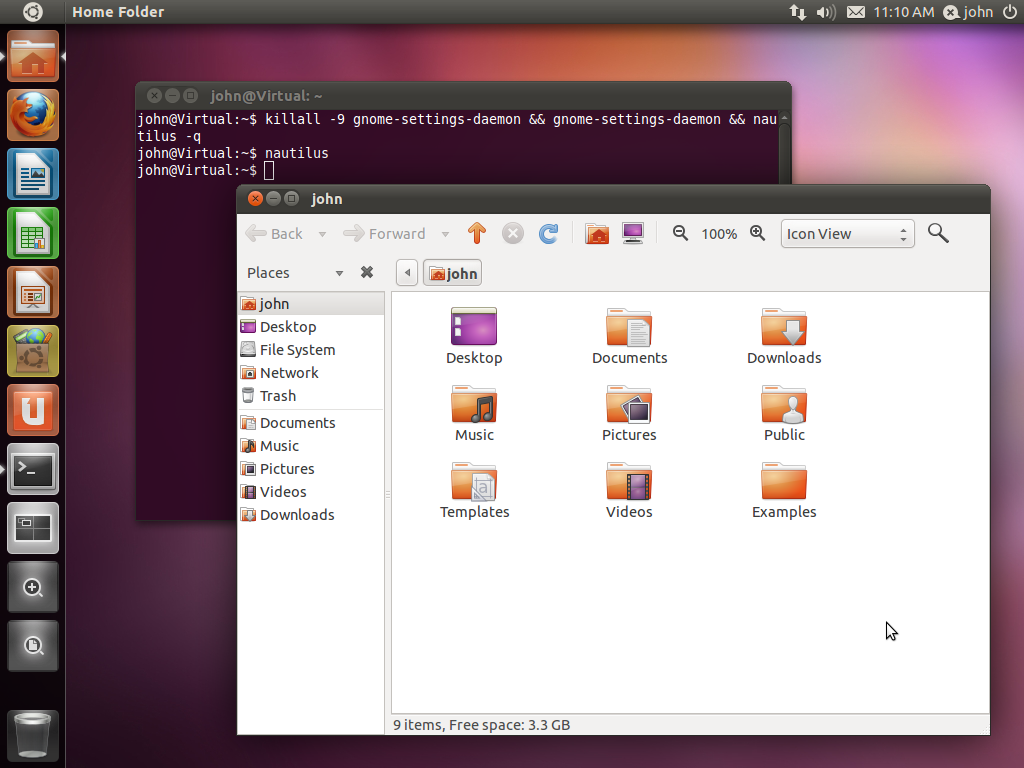Go up to the parent folder
Image resolution: width=1024 pixels, height=768 pixels.
pyautogui.click(x=477, y=233)
